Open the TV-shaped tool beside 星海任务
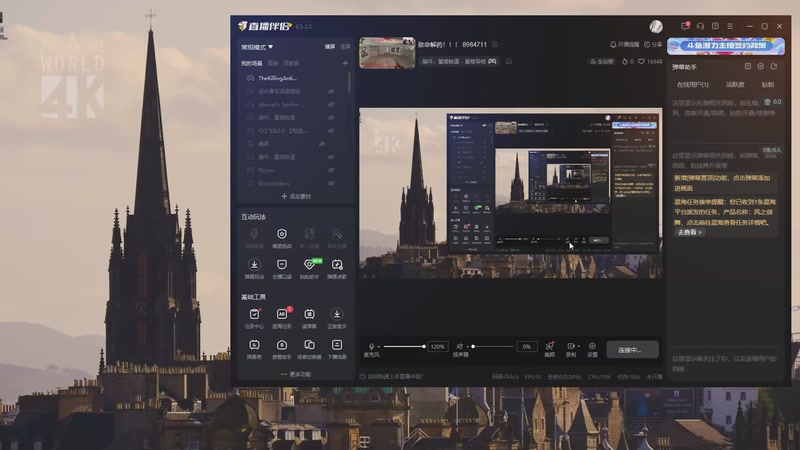Image resolution: width=800 pixels, height=450 pixels. tap(309, 318)
